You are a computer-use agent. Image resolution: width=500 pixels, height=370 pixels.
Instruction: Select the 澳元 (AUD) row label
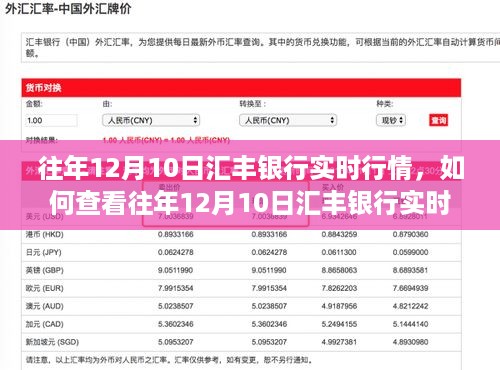45,306
